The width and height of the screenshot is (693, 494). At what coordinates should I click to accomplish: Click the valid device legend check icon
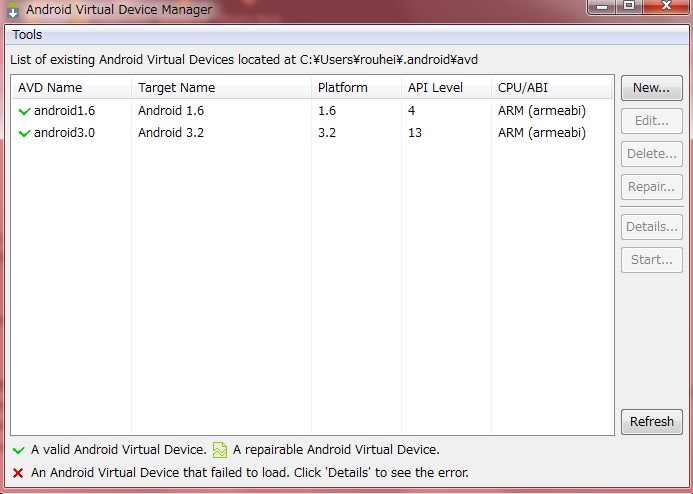tap(19, 450)
